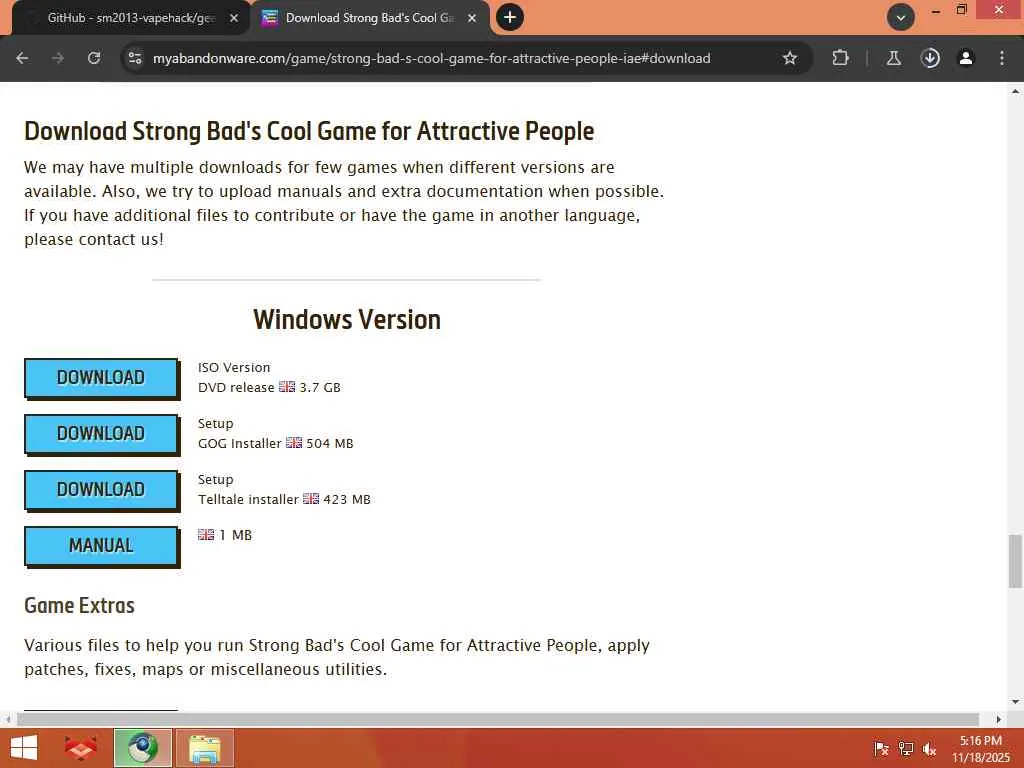
Task: Expand the tab search dropdown arrow
Action: coord(901,18)
